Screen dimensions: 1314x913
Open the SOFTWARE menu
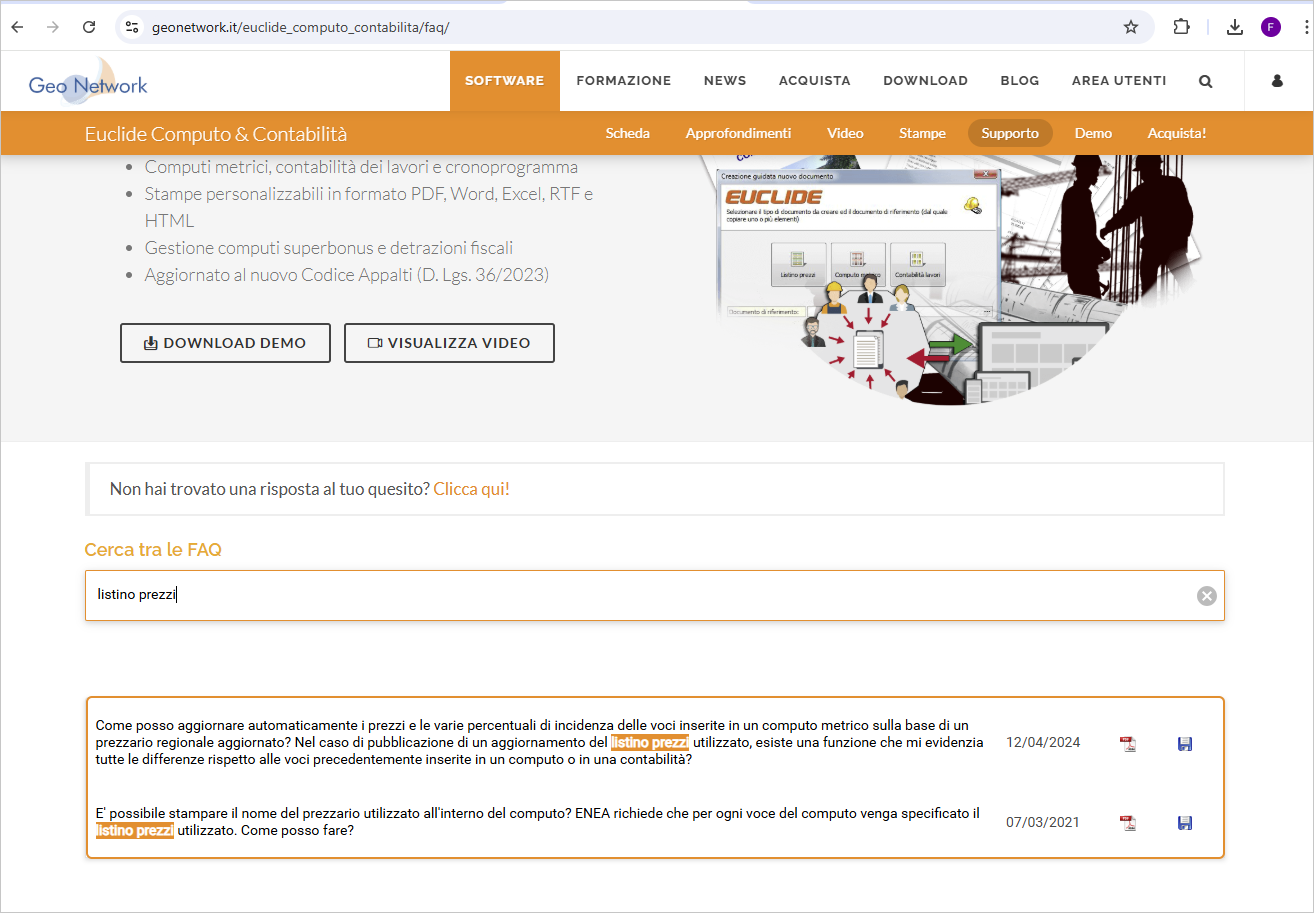click(504, 81)
